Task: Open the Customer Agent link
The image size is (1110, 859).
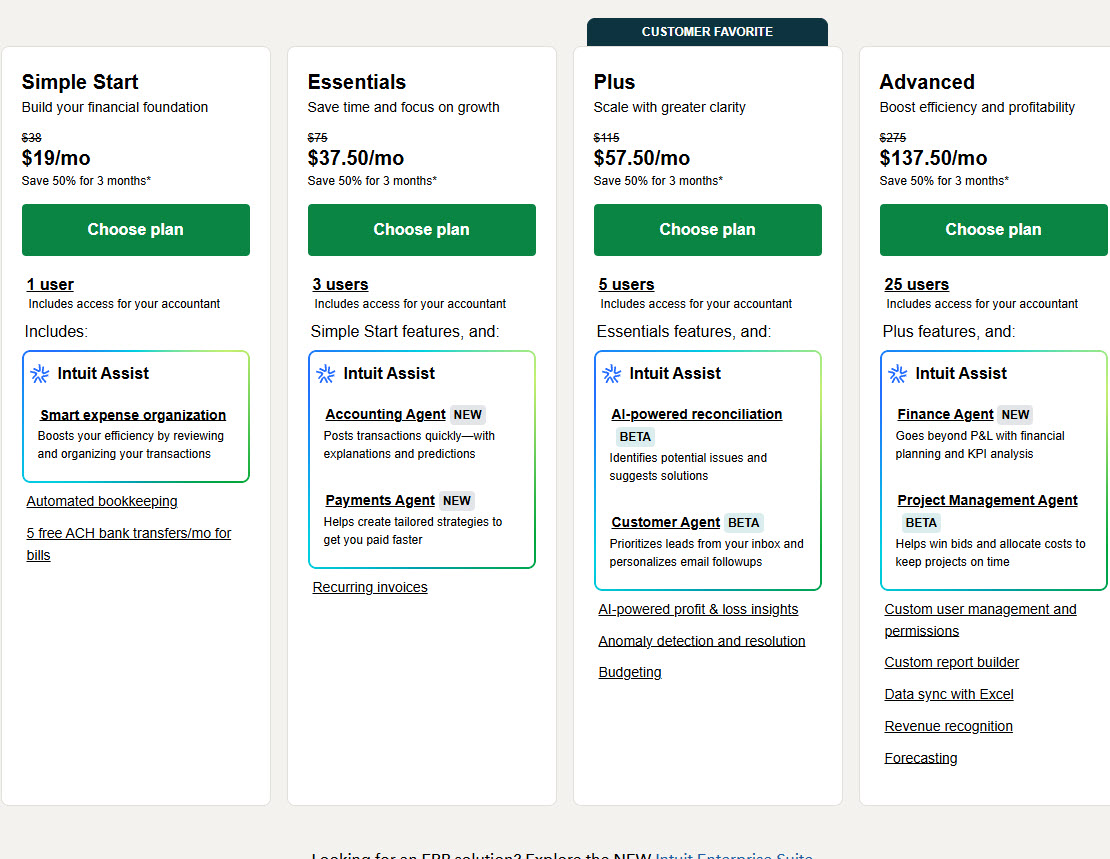Action: pos(666,523)
